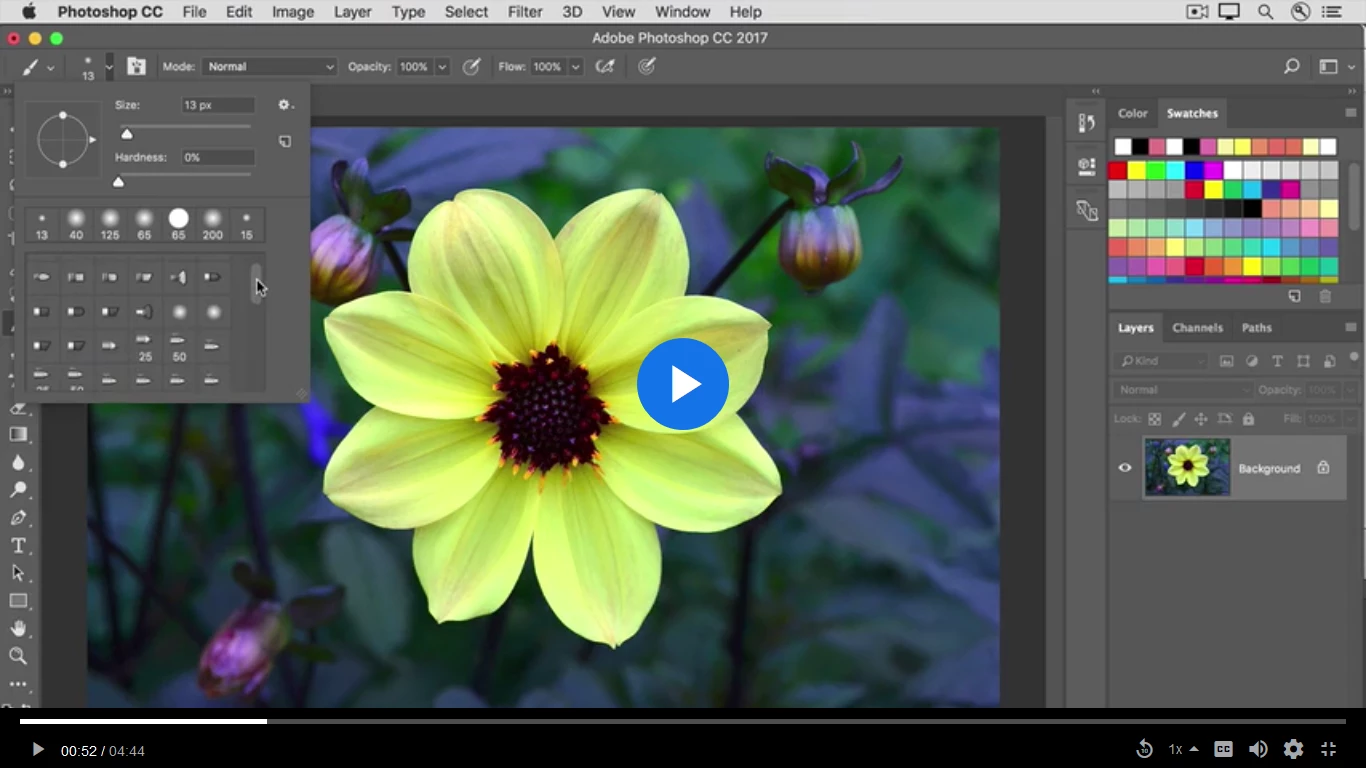The height and width of the screenshot is (768, 1366).
Task: Hide the Background layer with eye icon
Action: coord(1125,467)
